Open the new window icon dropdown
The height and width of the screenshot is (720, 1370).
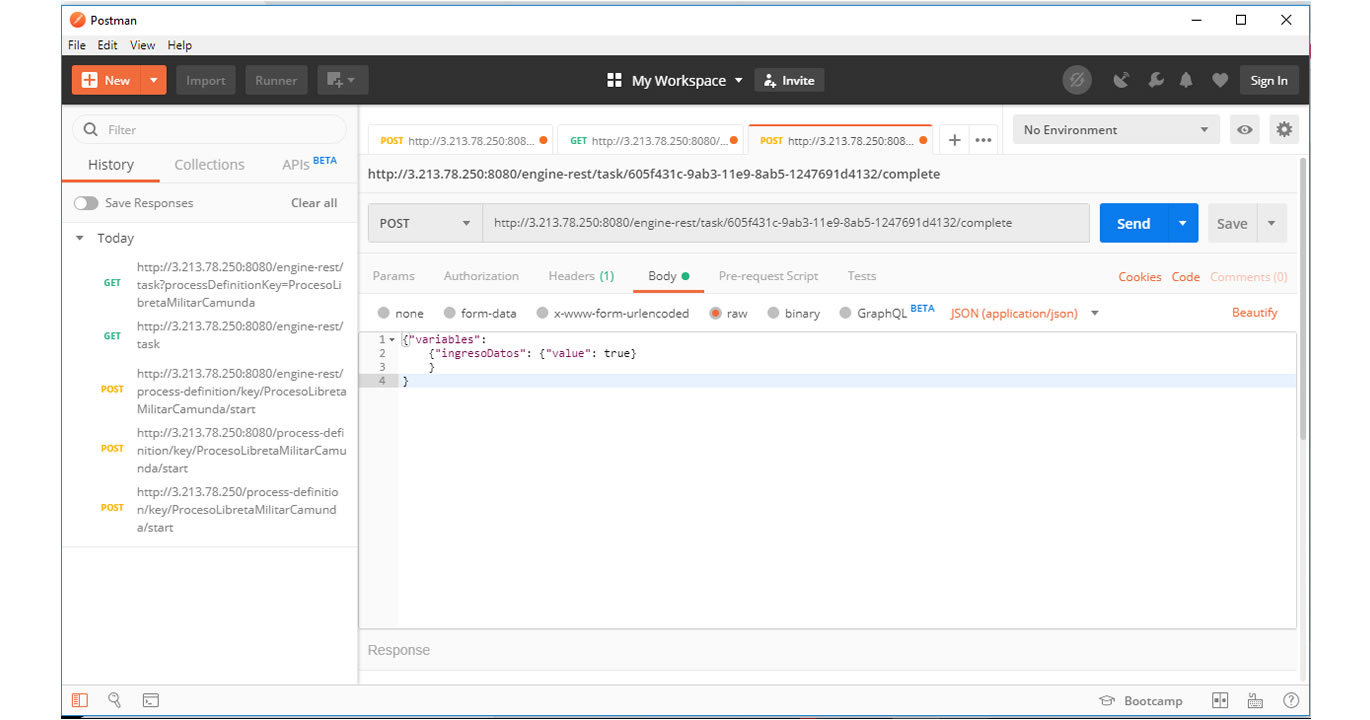343,80
